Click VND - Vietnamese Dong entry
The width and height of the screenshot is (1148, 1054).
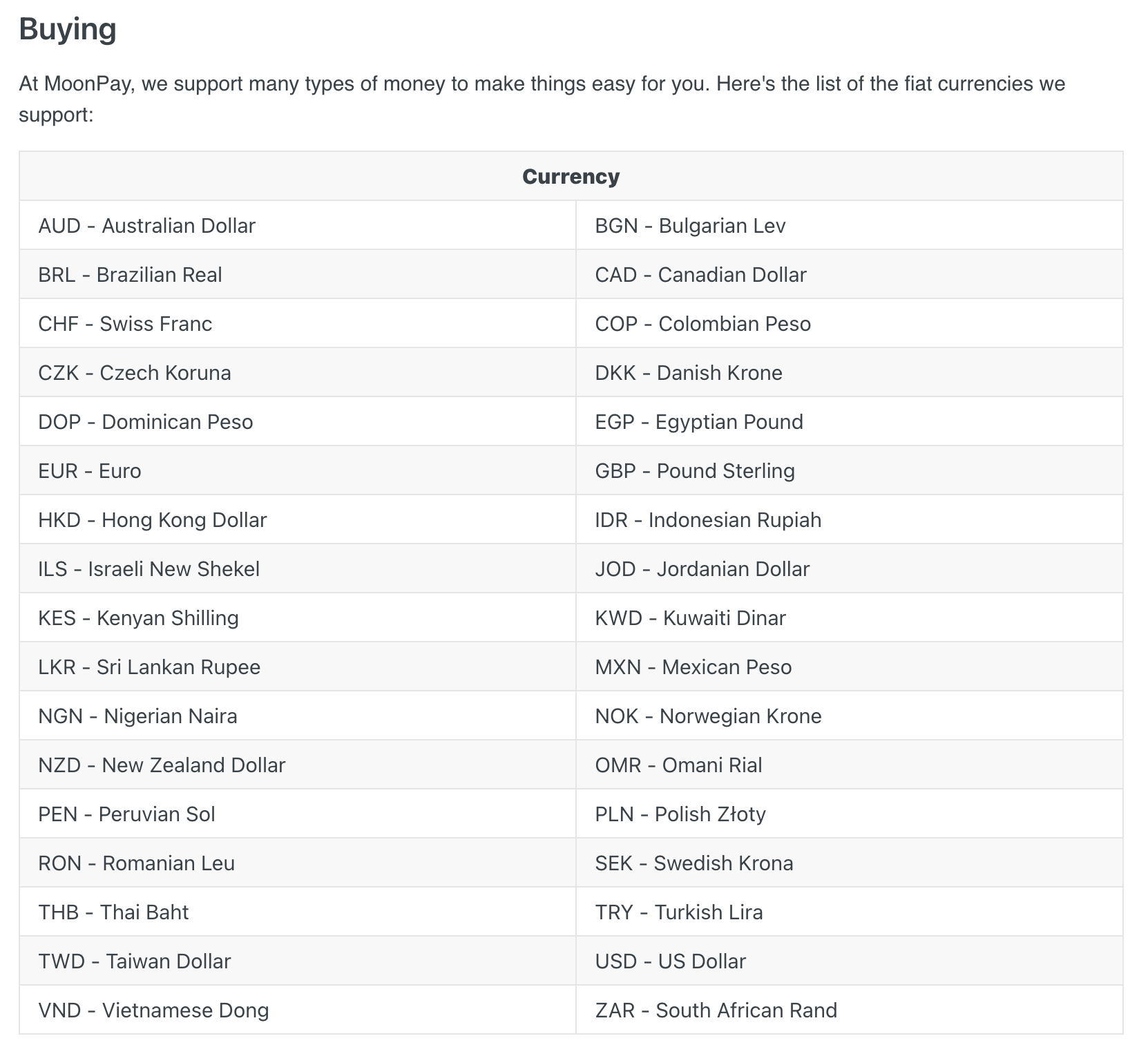pyautogui.click(x=297, y=1010)
